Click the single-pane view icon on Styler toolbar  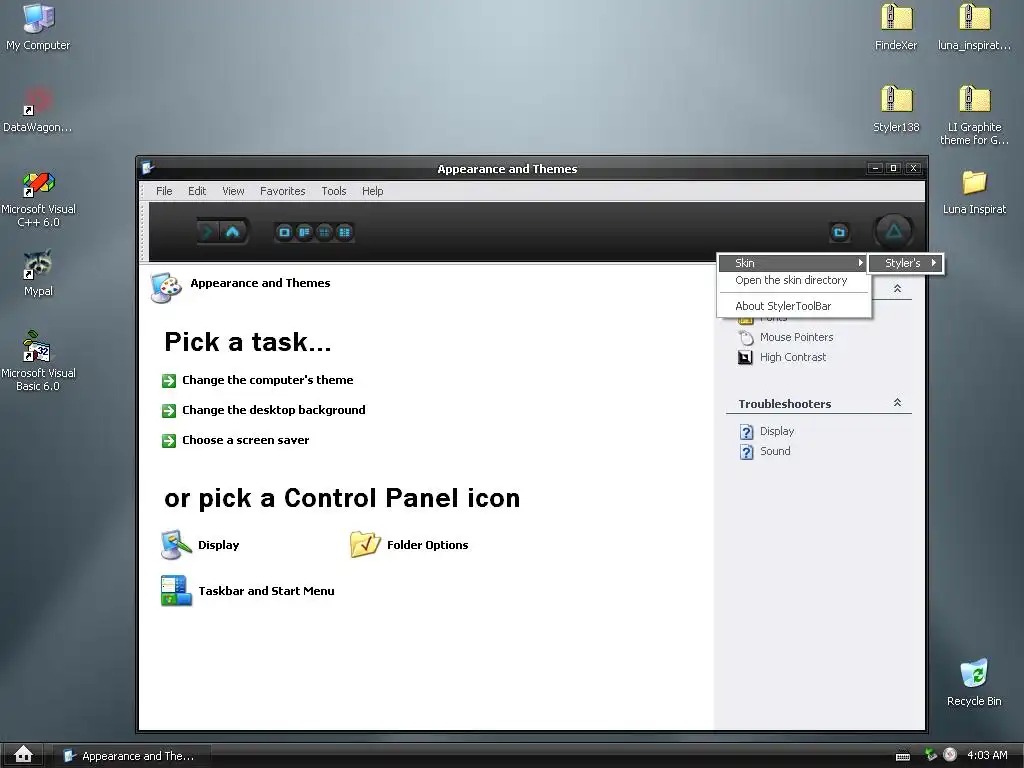284,232
